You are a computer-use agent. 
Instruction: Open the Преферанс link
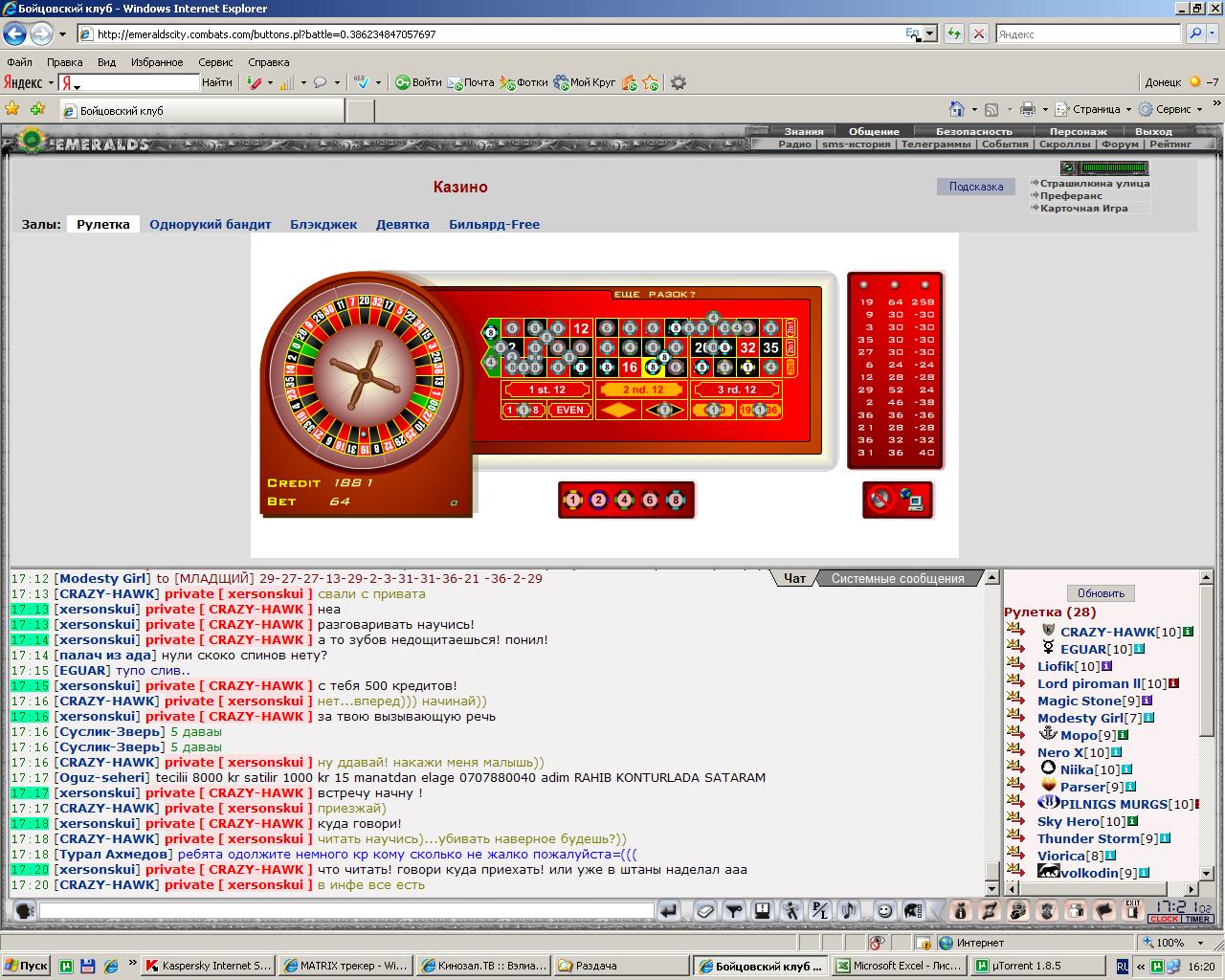[x=1071, y=195]
